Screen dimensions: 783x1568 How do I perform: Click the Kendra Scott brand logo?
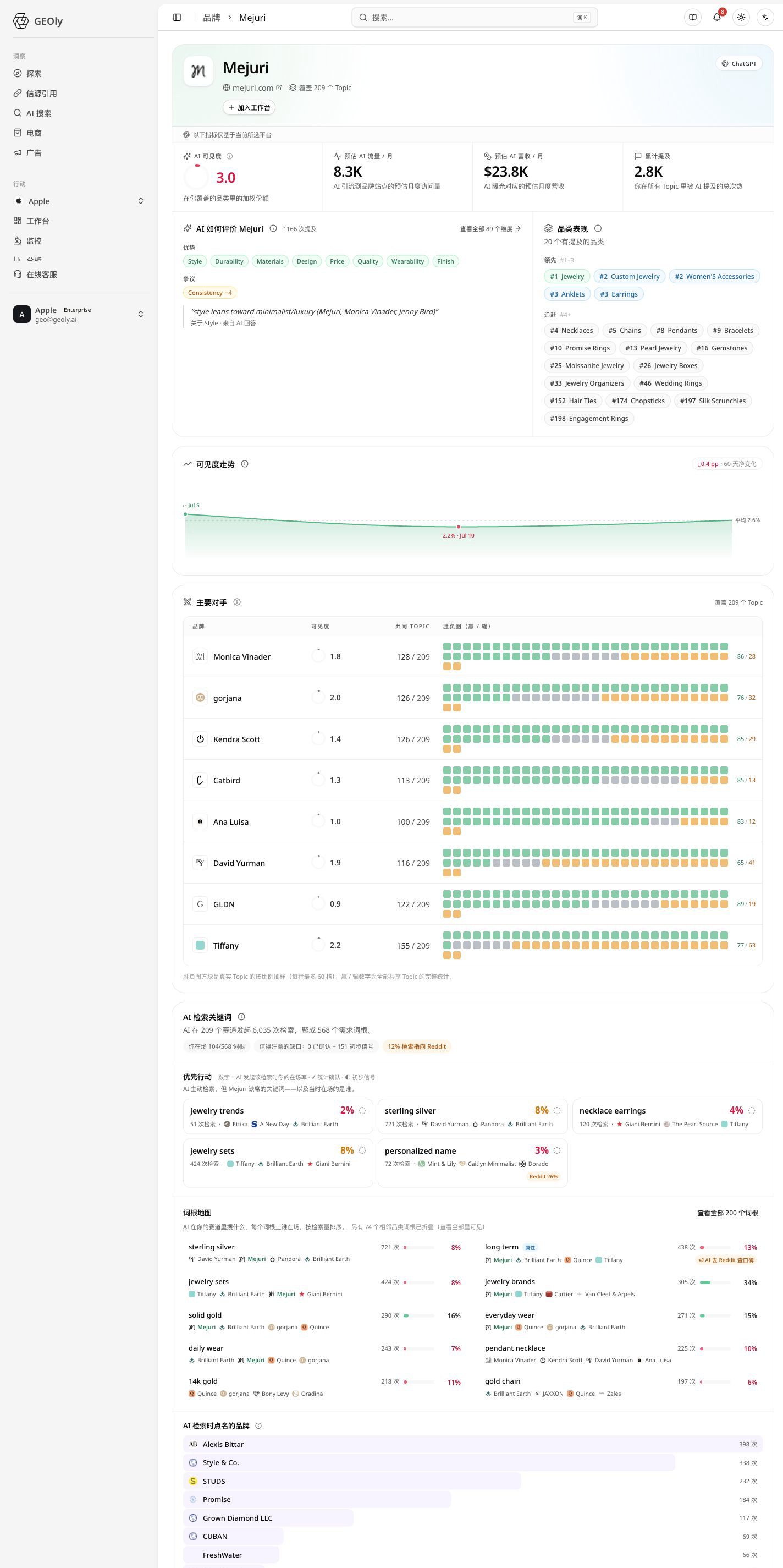click(200, 739)
